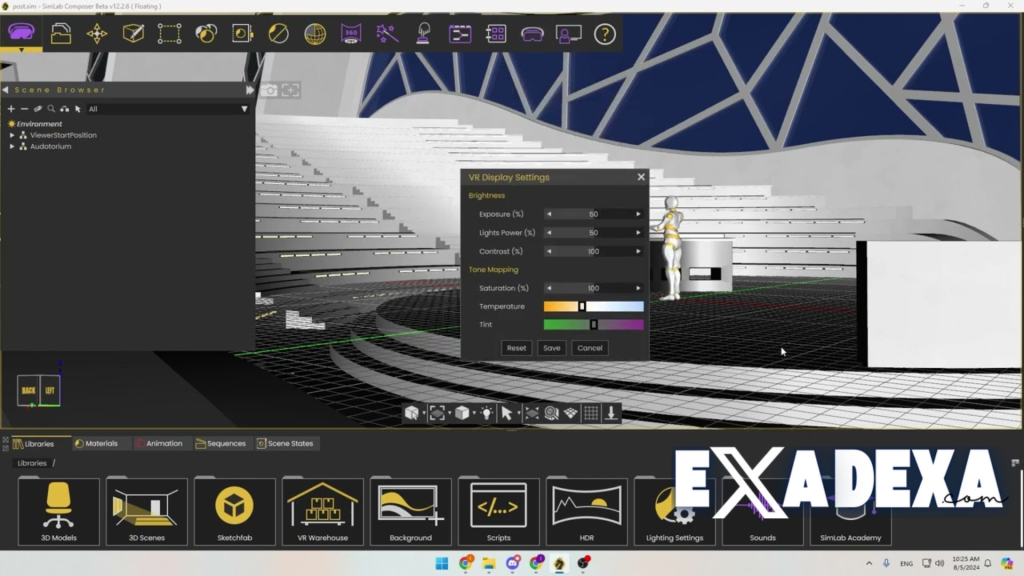Click the Save button in VR Display Settings
Image resolution: width=1024 pixels, height=576 pixels.
tap(551, 347)
